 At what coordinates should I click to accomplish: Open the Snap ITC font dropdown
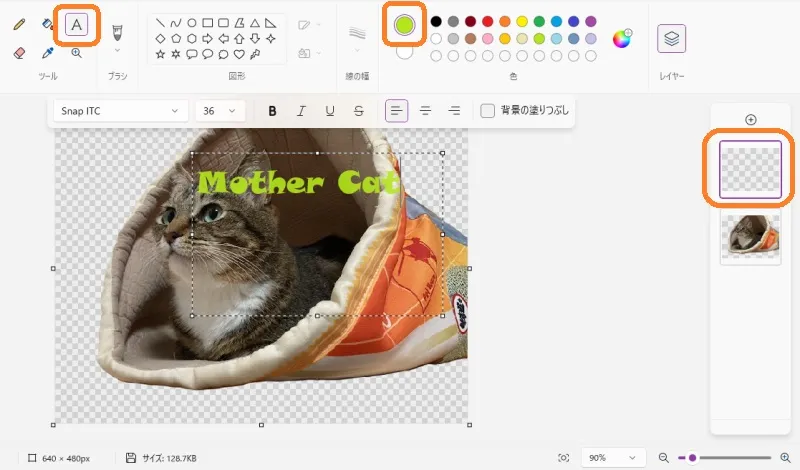(119, 111)
